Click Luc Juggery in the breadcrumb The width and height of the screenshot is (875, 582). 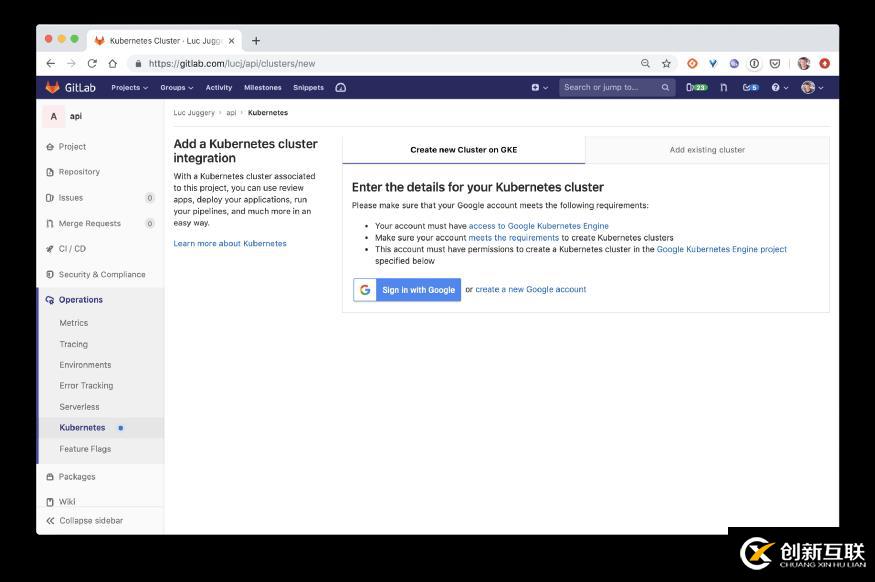coord(194,113)
